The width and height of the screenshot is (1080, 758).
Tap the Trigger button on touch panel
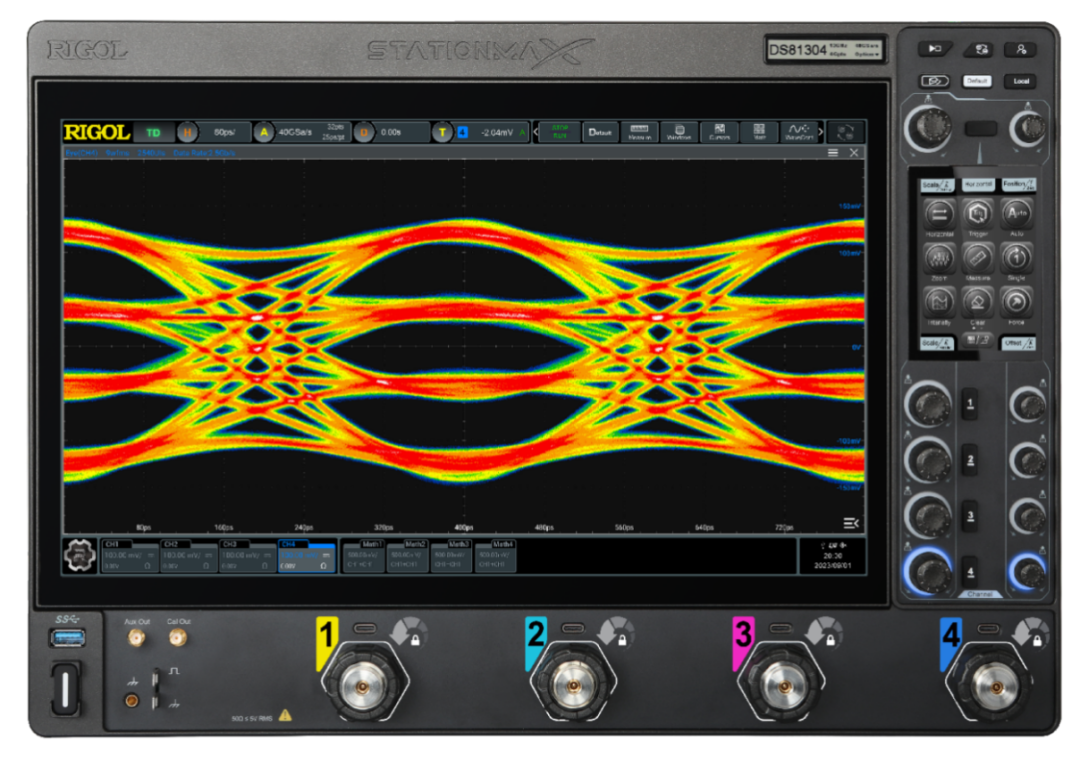click(977, 215)
